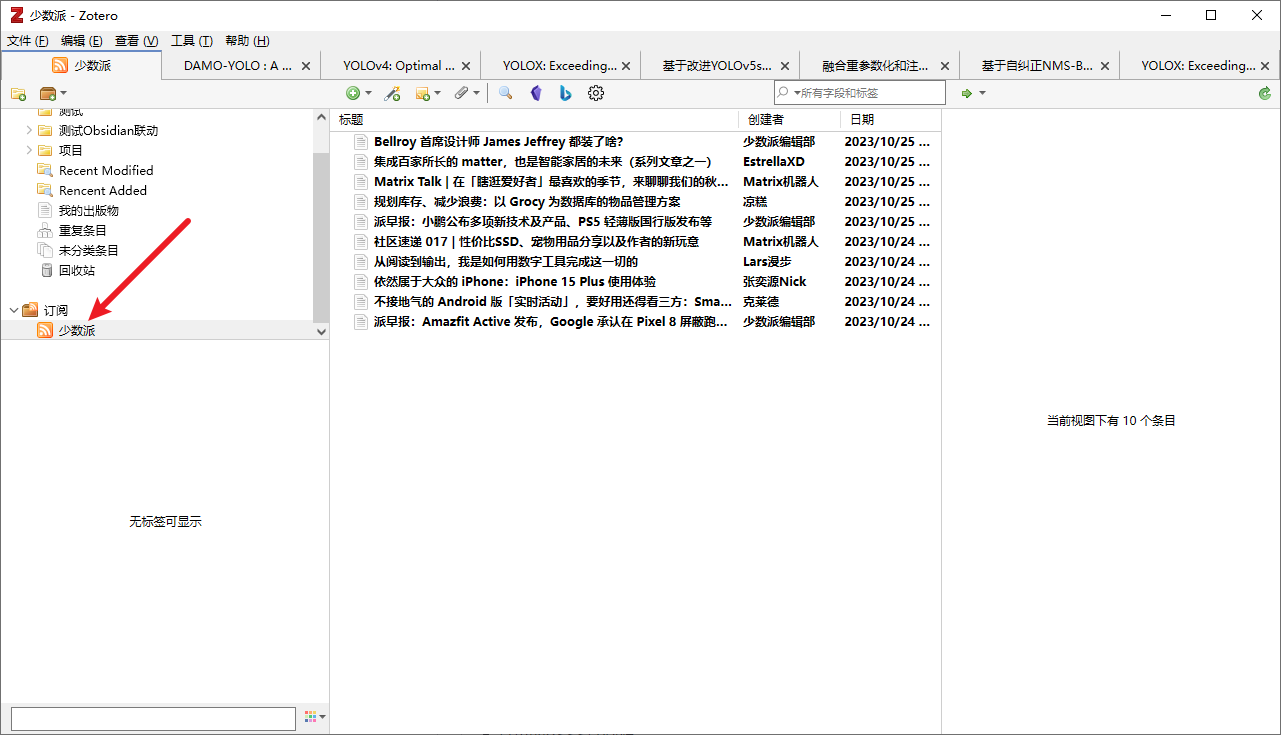
Task: Open the 工具 menu
Action: (191, 41)
